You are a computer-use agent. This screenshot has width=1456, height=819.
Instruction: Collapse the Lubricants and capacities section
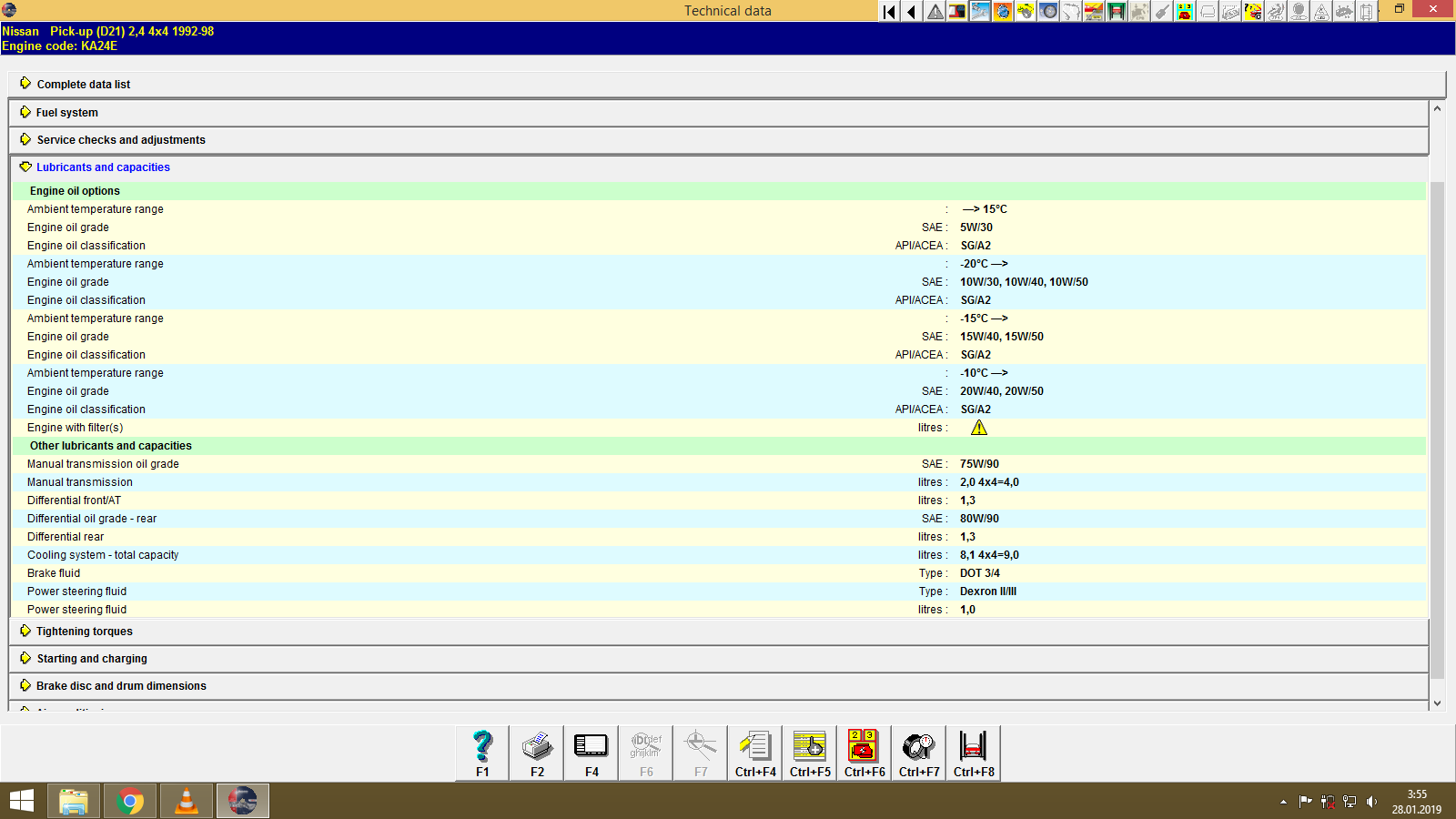[102, 167]
